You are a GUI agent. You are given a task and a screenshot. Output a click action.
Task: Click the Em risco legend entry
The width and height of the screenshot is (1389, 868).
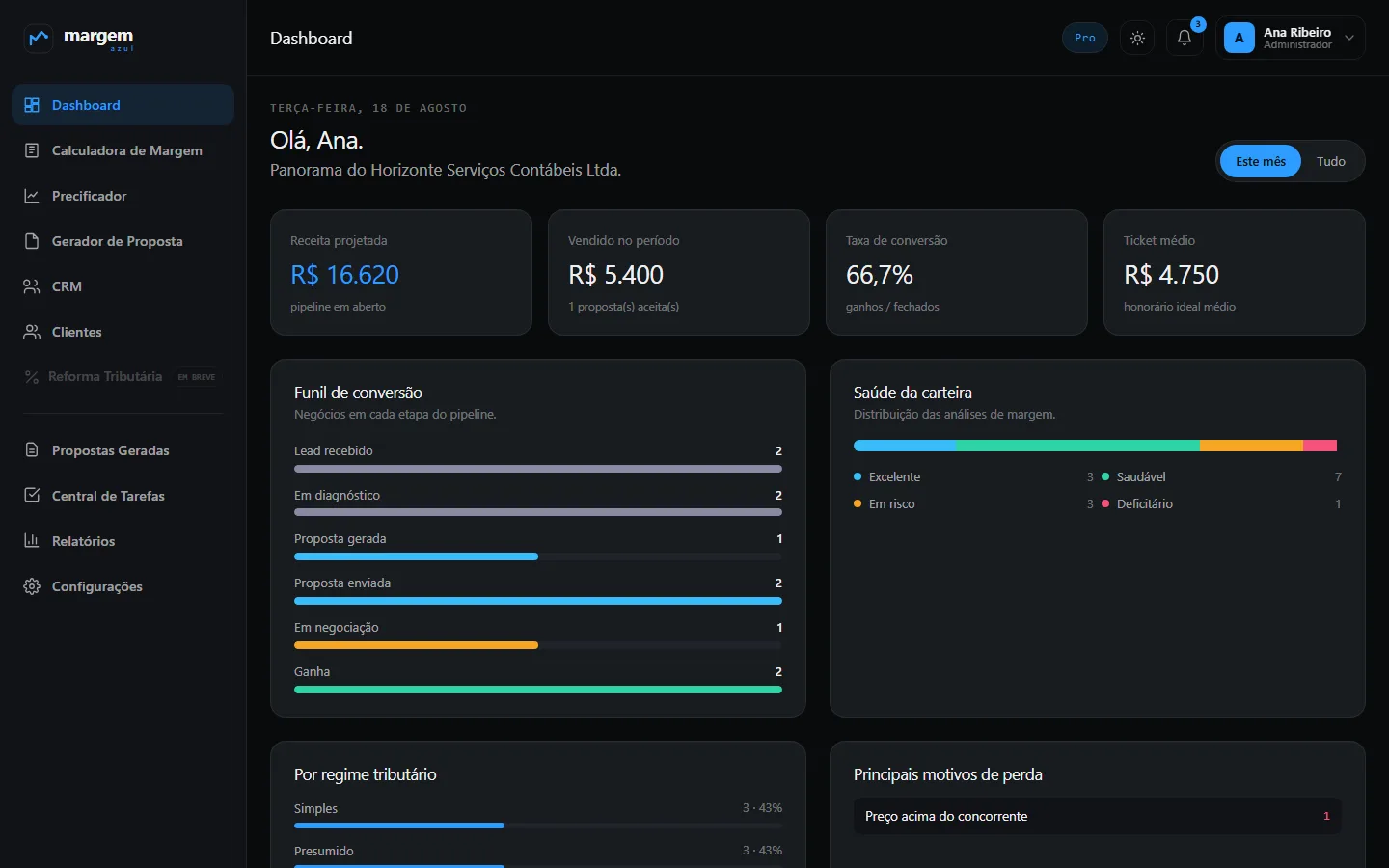coord(973,504)
